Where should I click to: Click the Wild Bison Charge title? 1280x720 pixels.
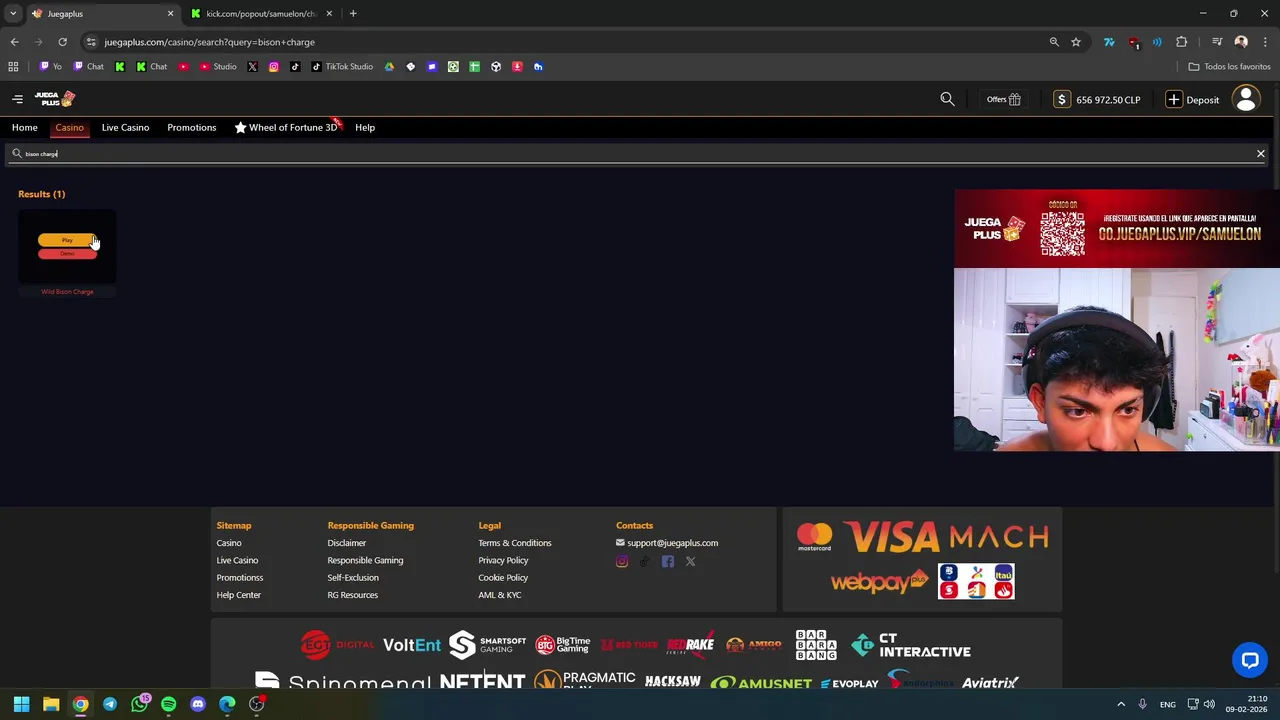click(67, 292)
